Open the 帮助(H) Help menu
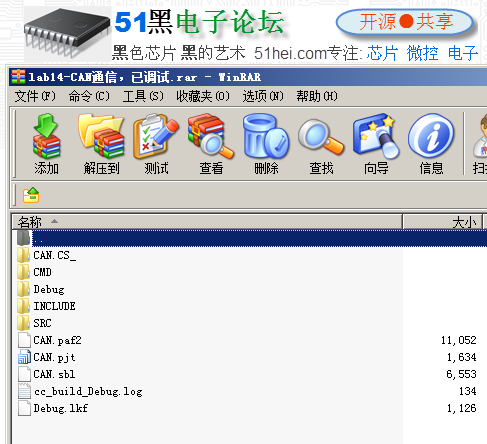487x444 pixels. coord(317,96)
